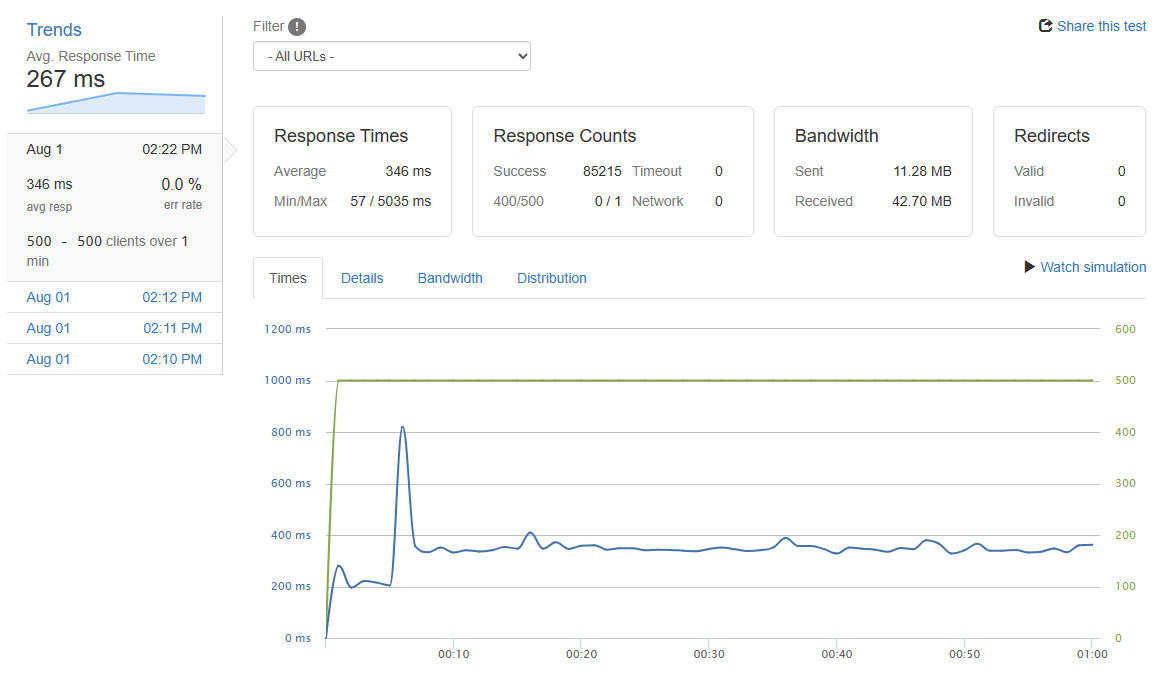Screen dimensions: 1171x688
Task: Open the Bandwidth tab
Action: [x=449, y=278]
